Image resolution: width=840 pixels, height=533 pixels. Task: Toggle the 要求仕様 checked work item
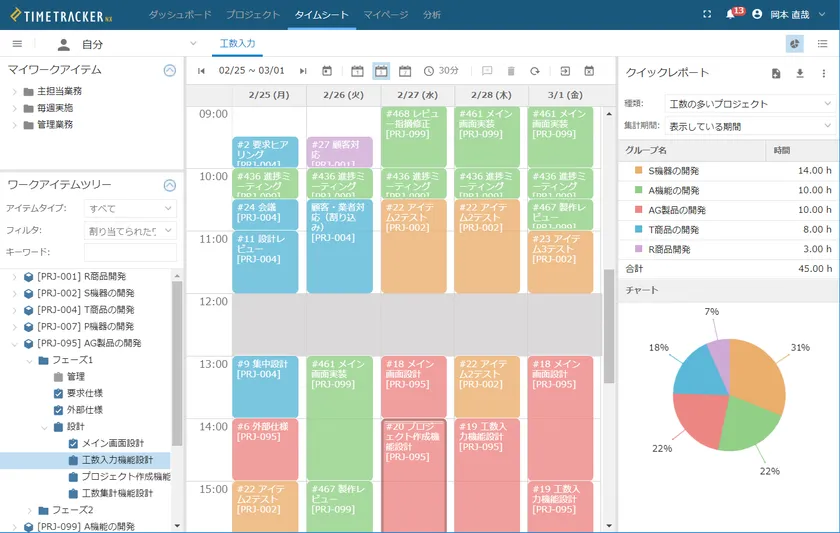pyautogui.click(x=58, y=393)
